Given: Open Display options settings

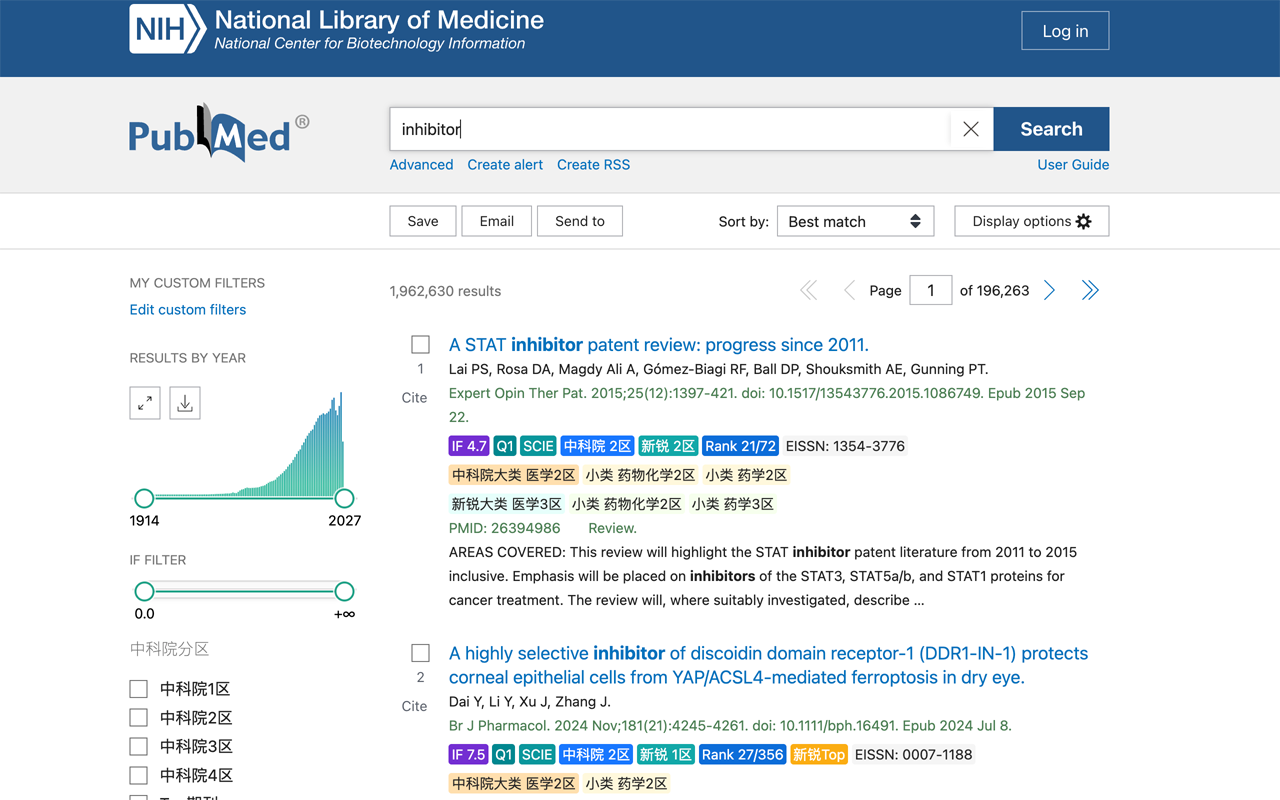Looking at the screenshot, I should [1032, 221].
